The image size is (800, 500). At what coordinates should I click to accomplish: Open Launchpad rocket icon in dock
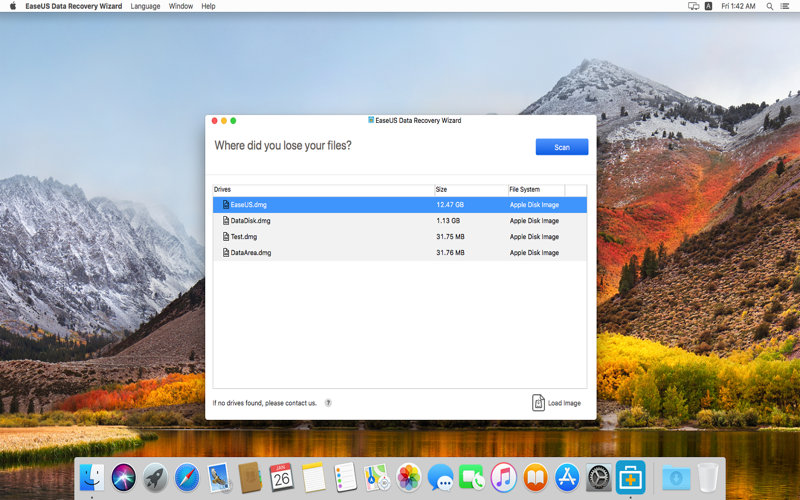coord(155,477)
